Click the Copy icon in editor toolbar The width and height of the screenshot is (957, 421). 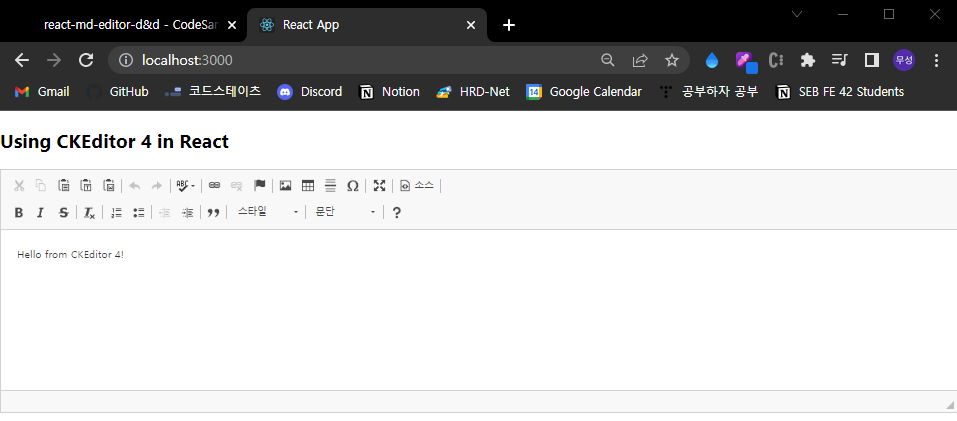(x=41, y=185)
